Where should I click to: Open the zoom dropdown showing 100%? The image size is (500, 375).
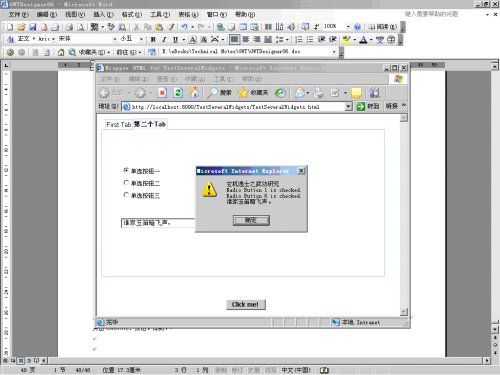tap(348, 27)
